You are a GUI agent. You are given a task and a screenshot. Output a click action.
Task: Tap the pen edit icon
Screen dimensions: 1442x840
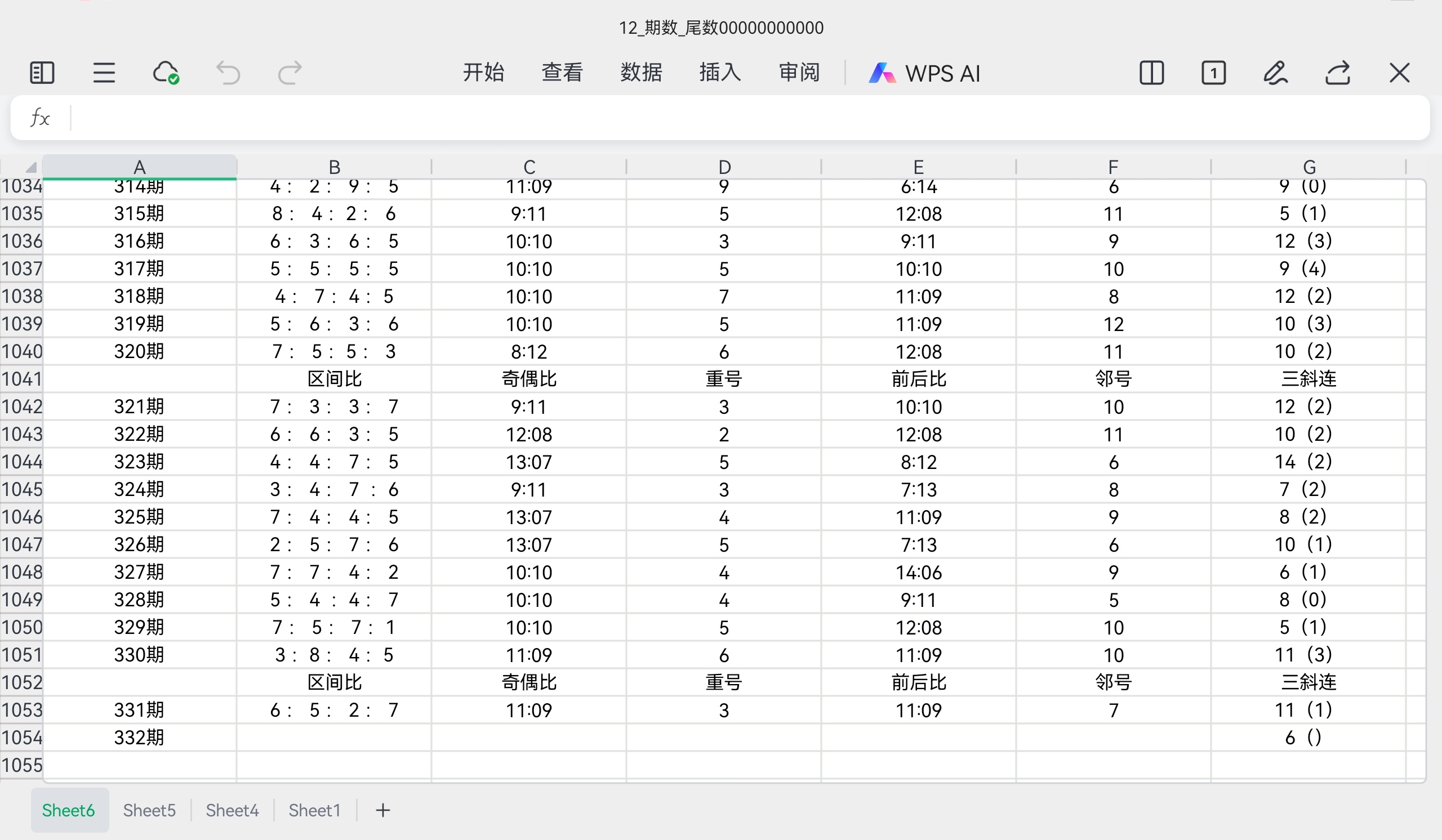coord(1275,73)
